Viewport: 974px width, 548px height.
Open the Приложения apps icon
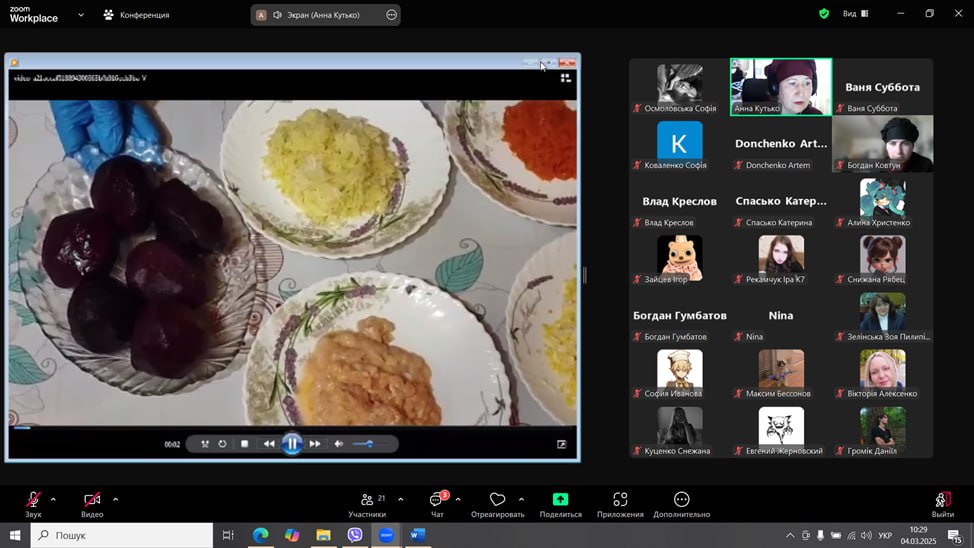(620, 500)
